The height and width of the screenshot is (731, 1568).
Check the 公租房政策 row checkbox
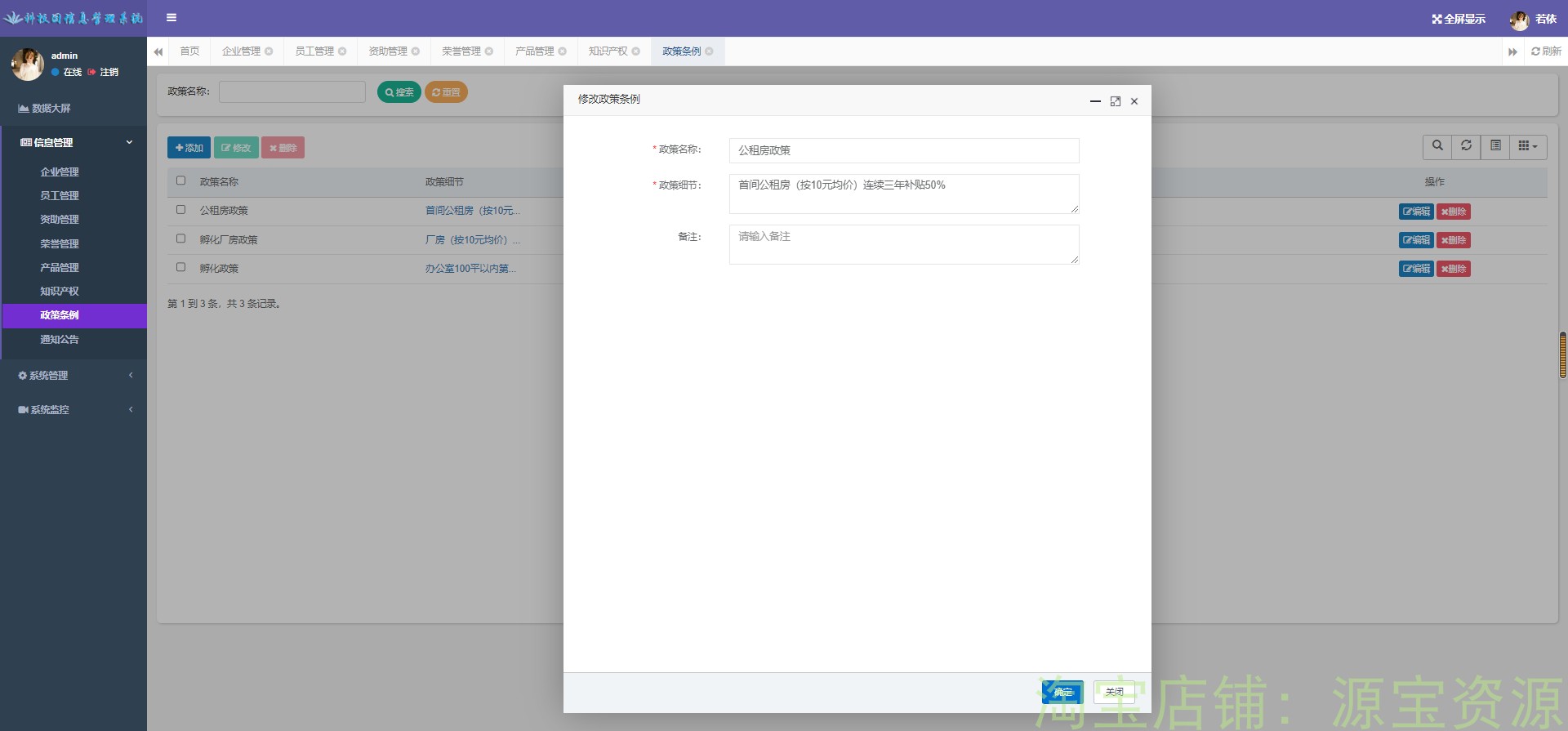(x=180, y=210)
